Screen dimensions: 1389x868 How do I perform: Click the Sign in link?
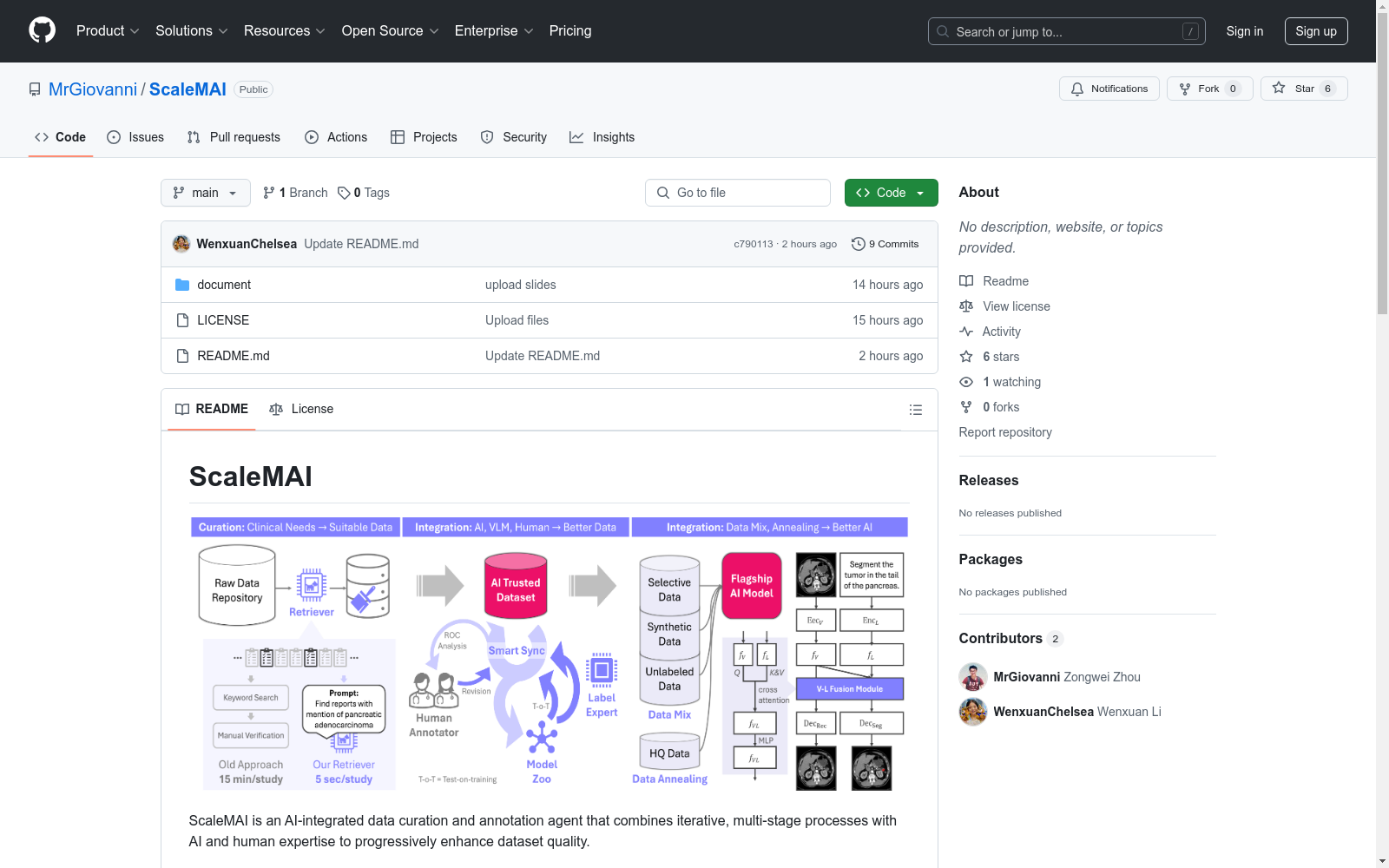click(x=1244, y=31)
